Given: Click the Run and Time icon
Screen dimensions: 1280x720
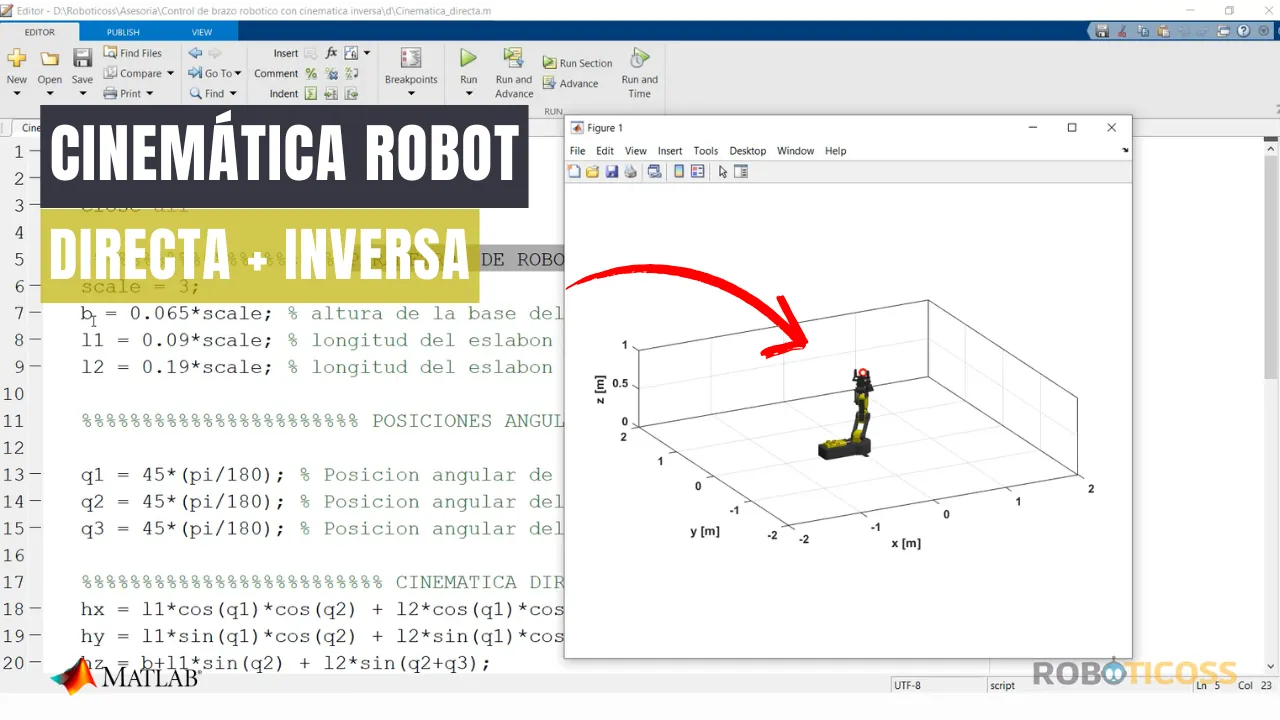Looking at the screenshot, I should pos(639,58).
